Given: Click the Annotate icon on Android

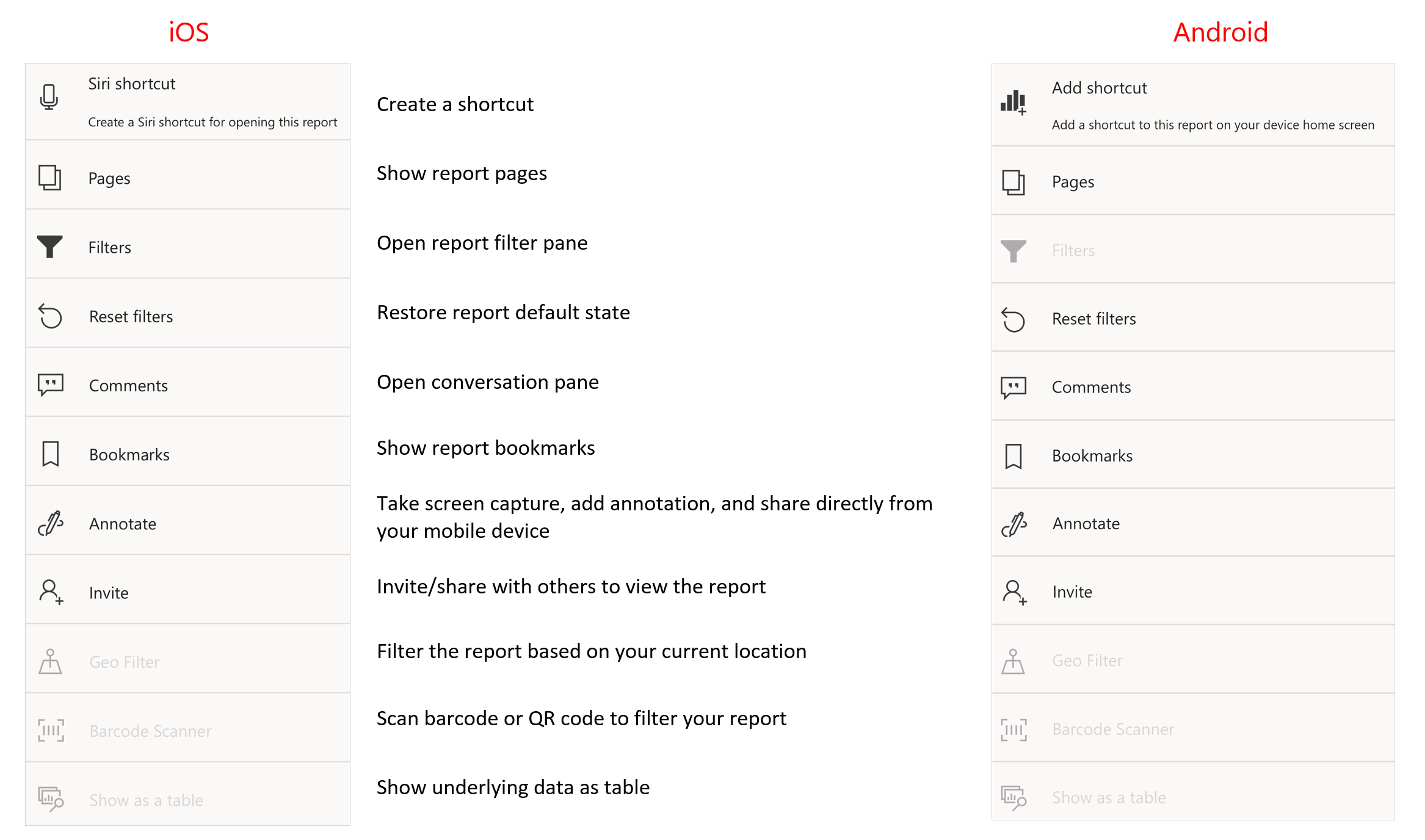Looking at the screenshot, I should (1019, 522).
